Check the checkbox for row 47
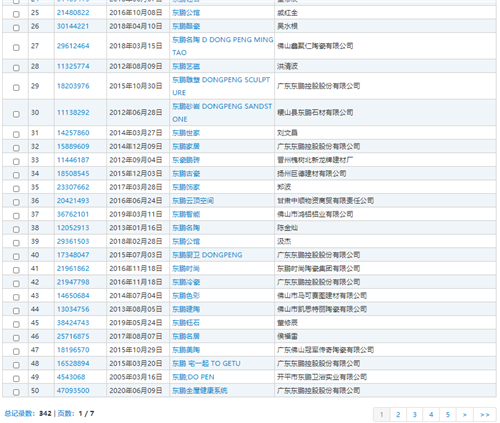The height and width of the screenshot is (423, 500). click(x=16, y=352)
